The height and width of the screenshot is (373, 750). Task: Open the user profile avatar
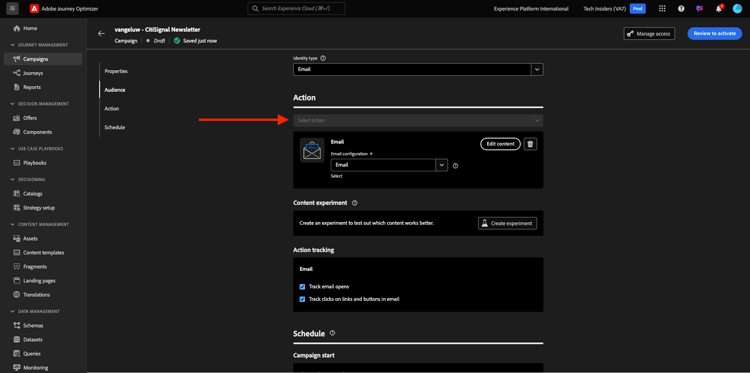737,9
